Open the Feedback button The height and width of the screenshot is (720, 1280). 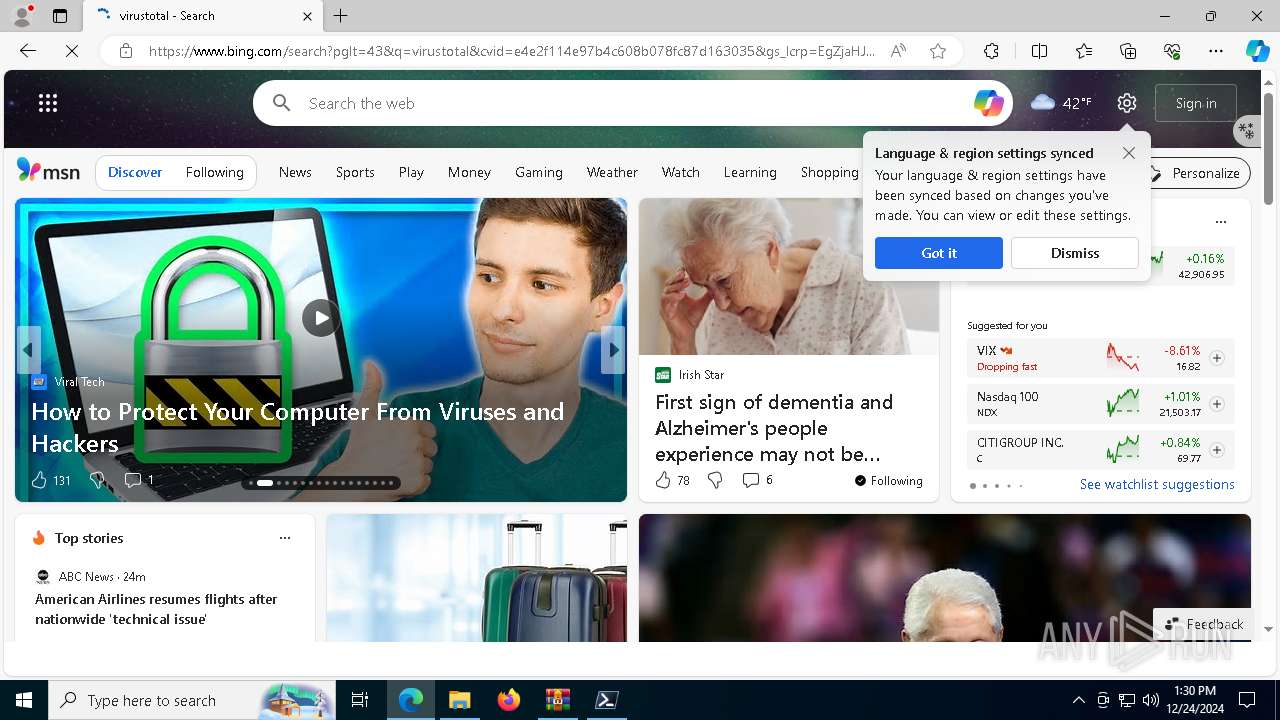(x=1203, y=624)
